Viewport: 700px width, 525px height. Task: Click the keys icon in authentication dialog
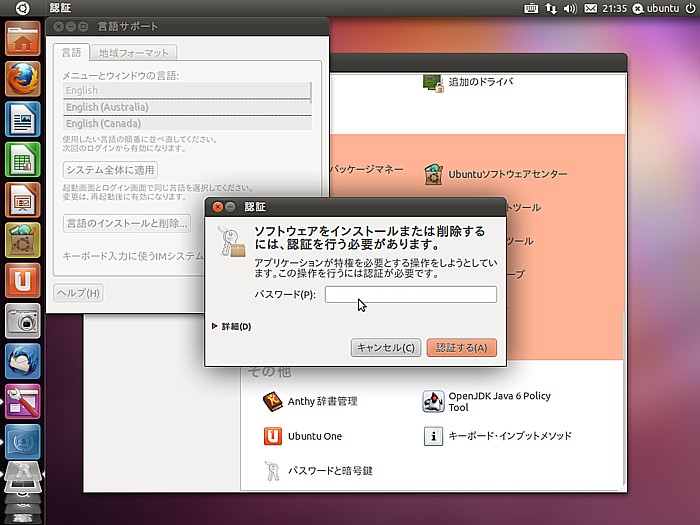click(x=231, y=241)
